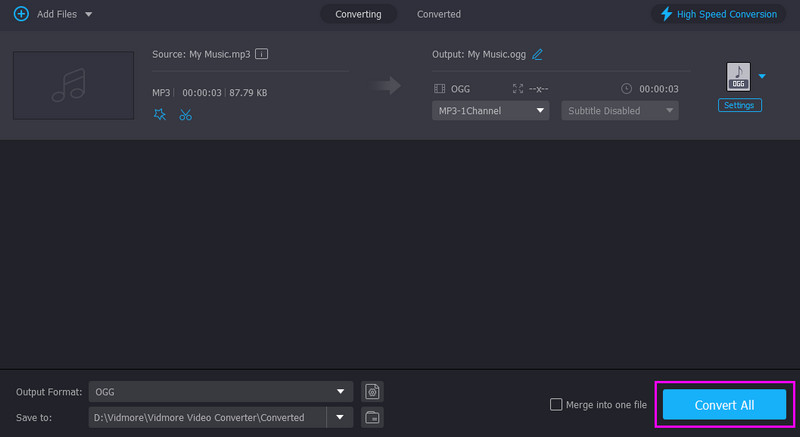
Task: Click the Add Files plus icon
Action: click(21, 14)
